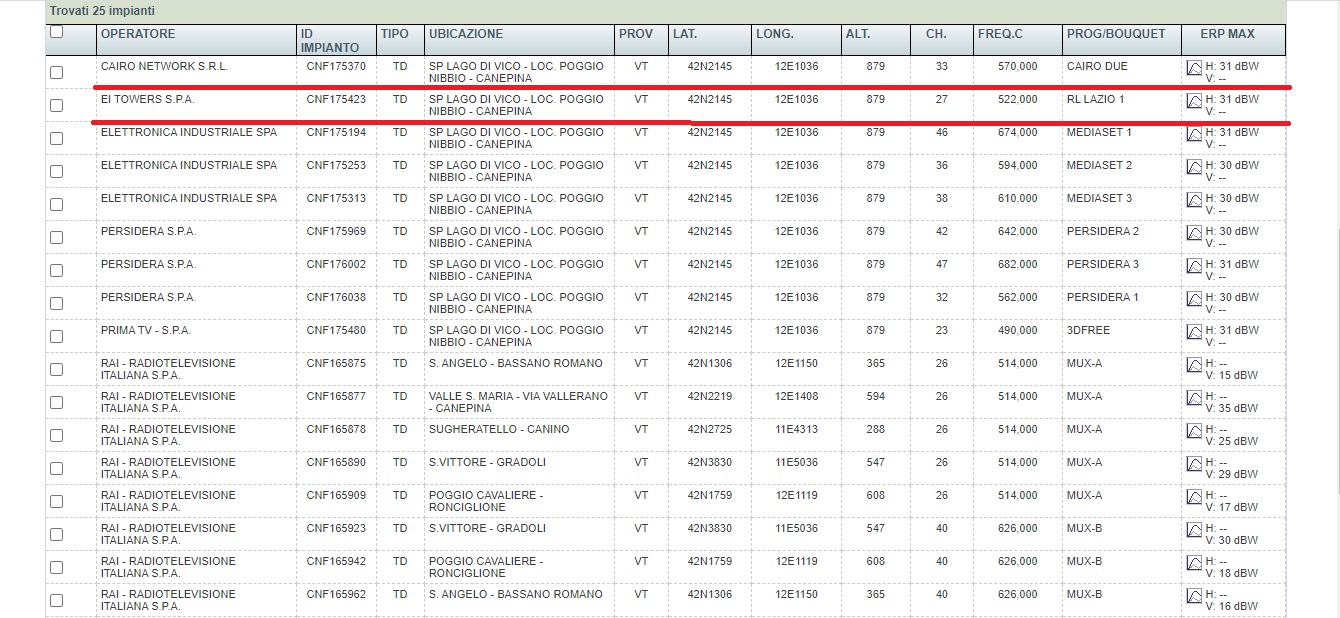The height and width of the screenshot is (618, 1340).
Task: Select checkbox for RAI impianto CNF165923
Action: point(56,534)
